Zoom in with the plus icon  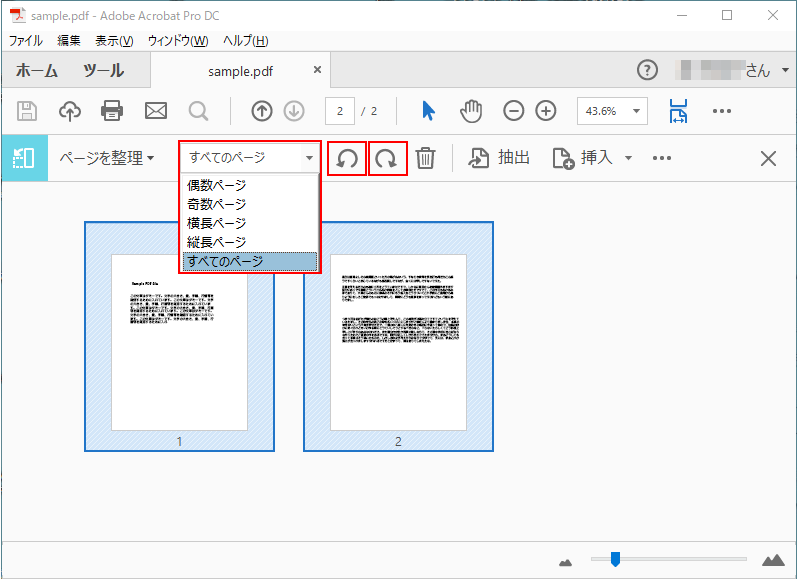[x=546, y=111]
